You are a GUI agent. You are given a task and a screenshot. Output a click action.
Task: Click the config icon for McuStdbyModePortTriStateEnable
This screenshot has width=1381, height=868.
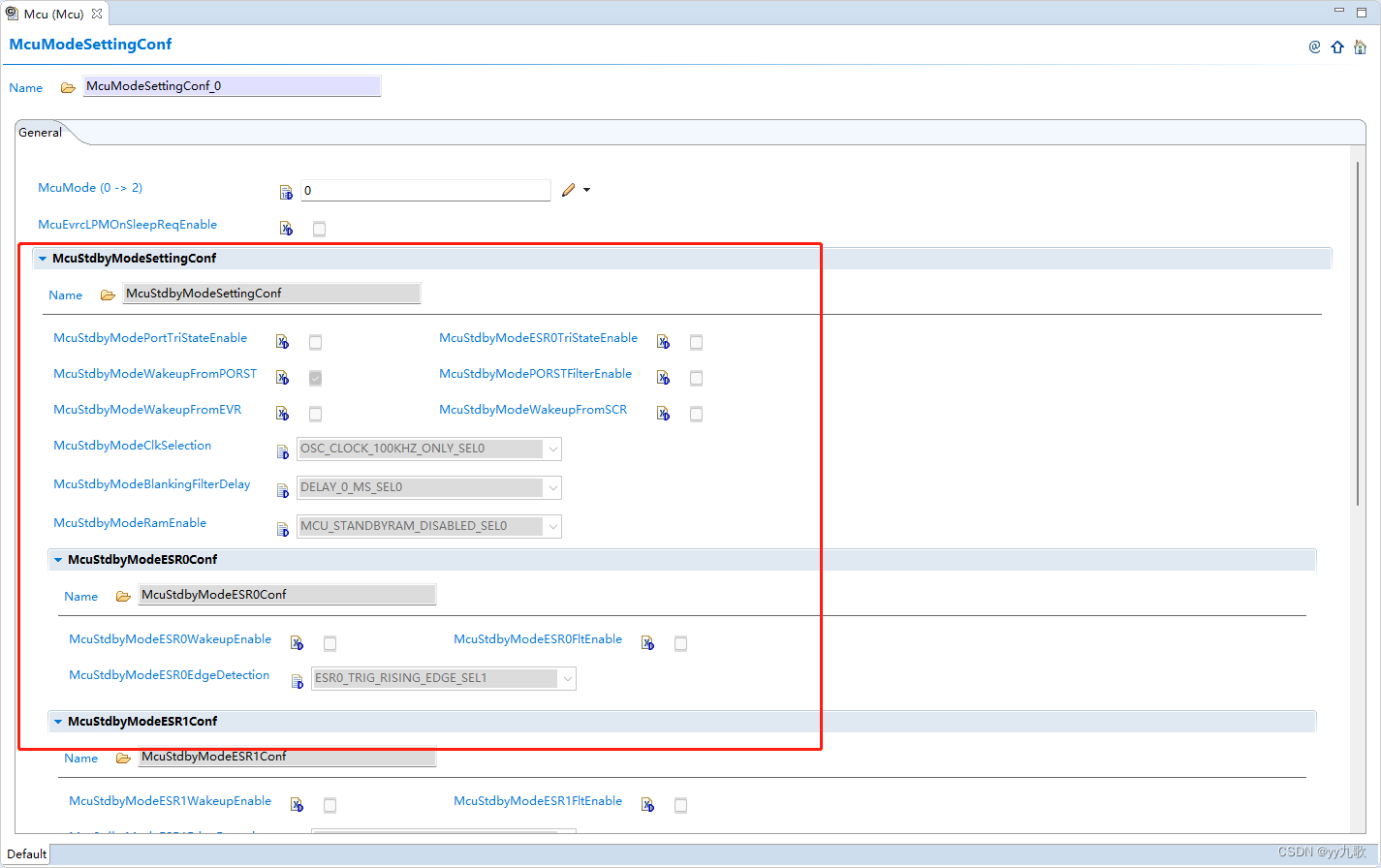click(282, 342)
